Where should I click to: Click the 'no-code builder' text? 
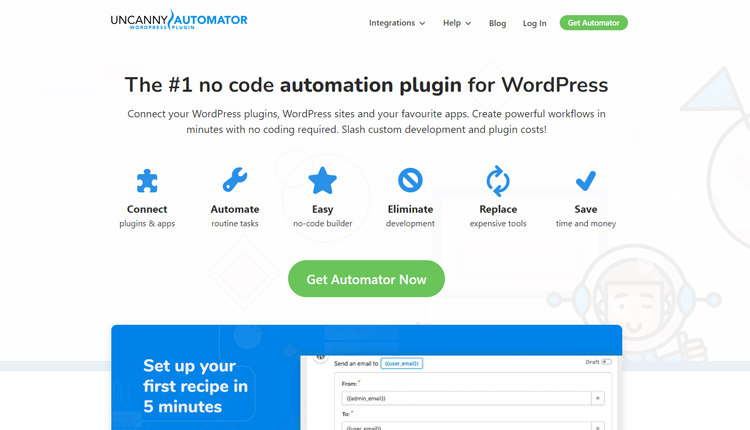point(322,223)
